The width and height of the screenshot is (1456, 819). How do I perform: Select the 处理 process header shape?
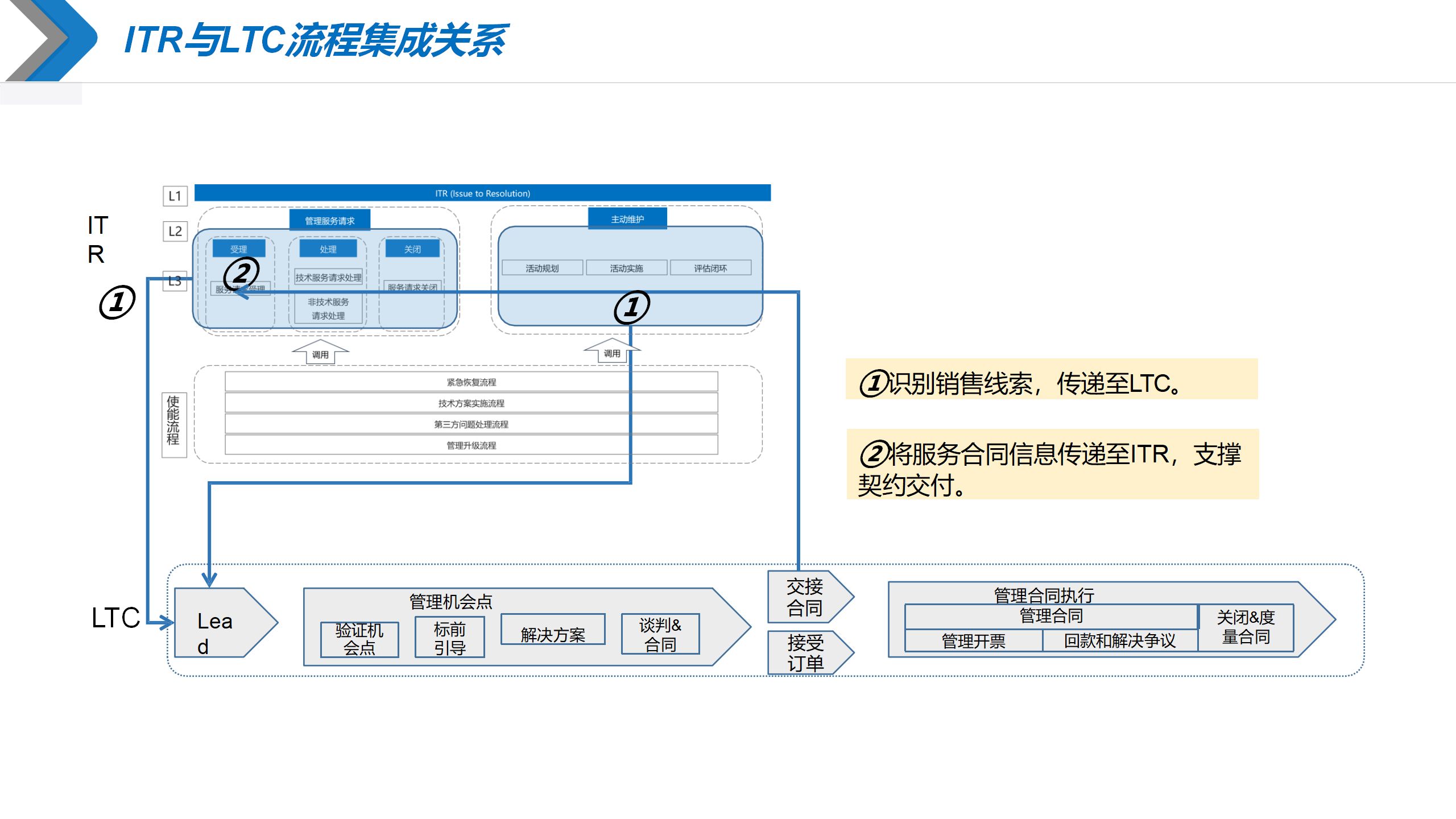coord(328,249)
